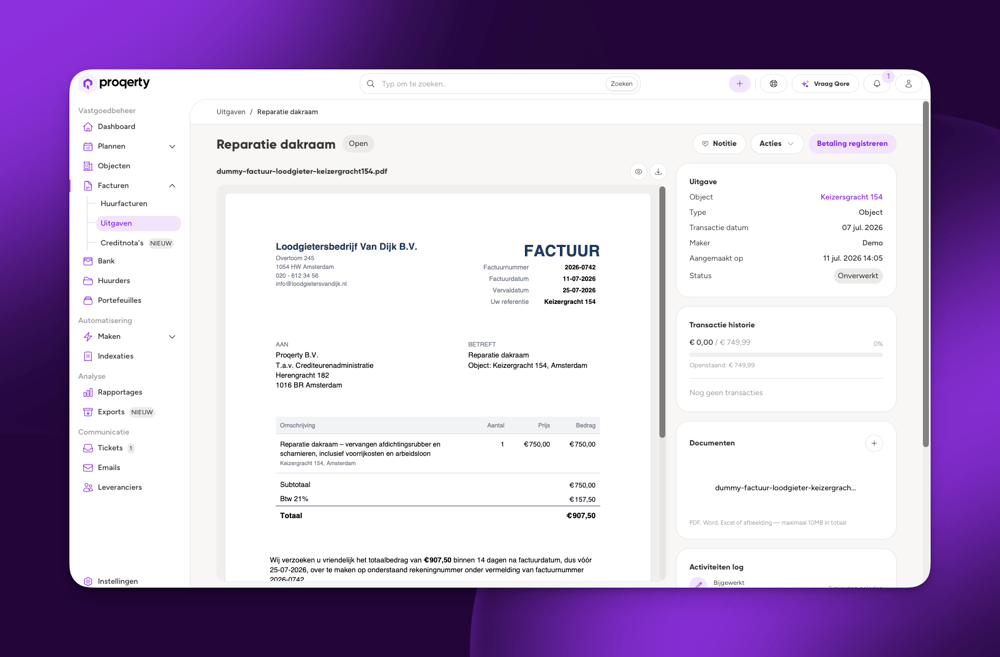
Task: Click the Dashboard home icon
Action: coord(88,127)
